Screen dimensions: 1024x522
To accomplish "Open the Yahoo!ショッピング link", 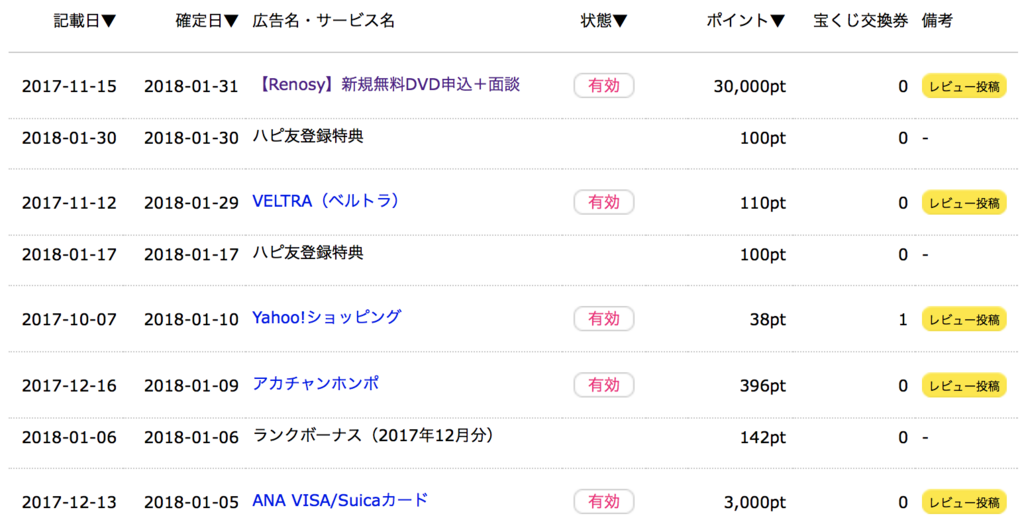I will click(x=327, y=318).
